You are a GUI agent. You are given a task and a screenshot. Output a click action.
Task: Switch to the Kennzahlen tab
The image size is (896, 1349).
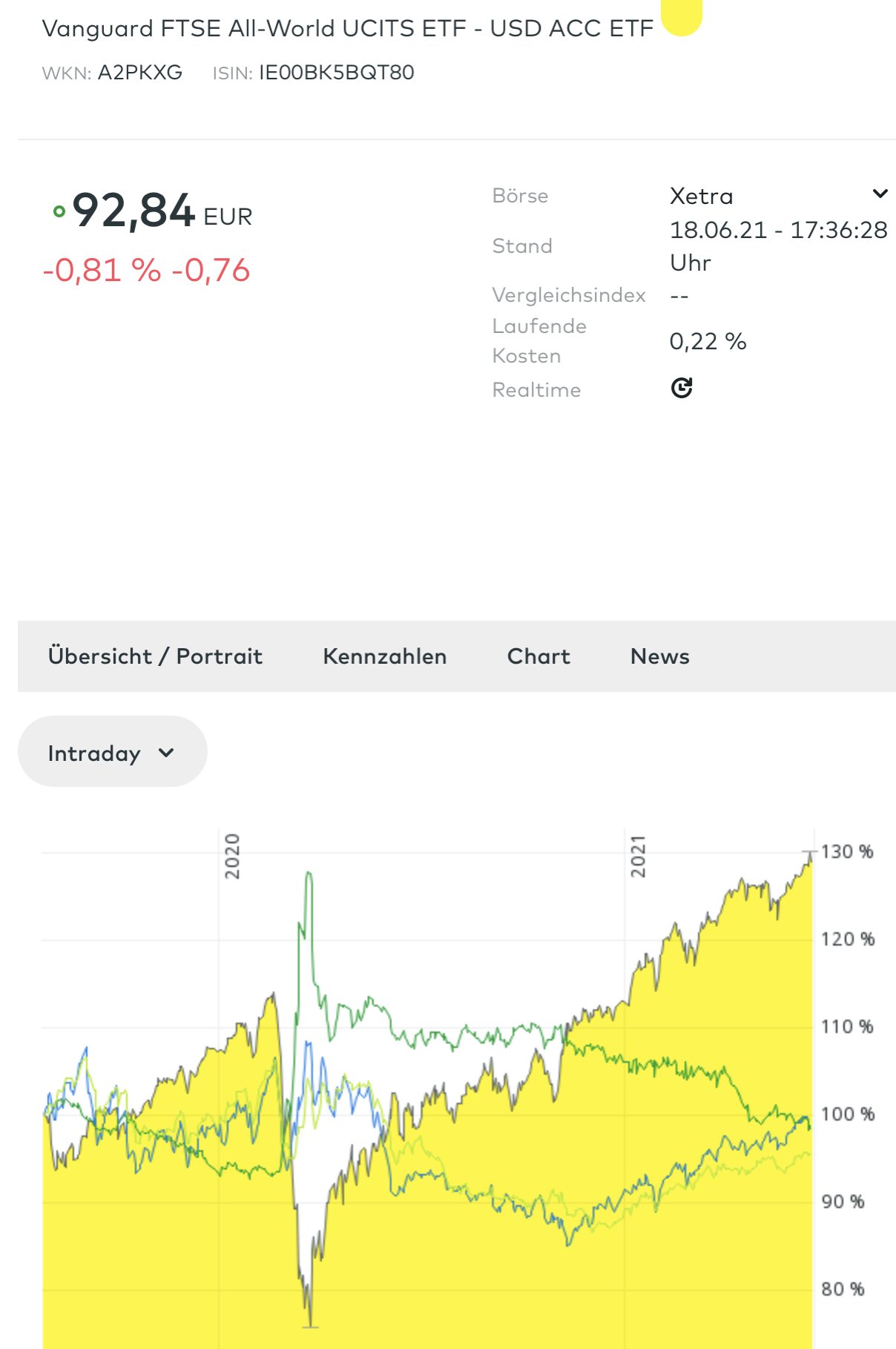click(x=384, y=656)
